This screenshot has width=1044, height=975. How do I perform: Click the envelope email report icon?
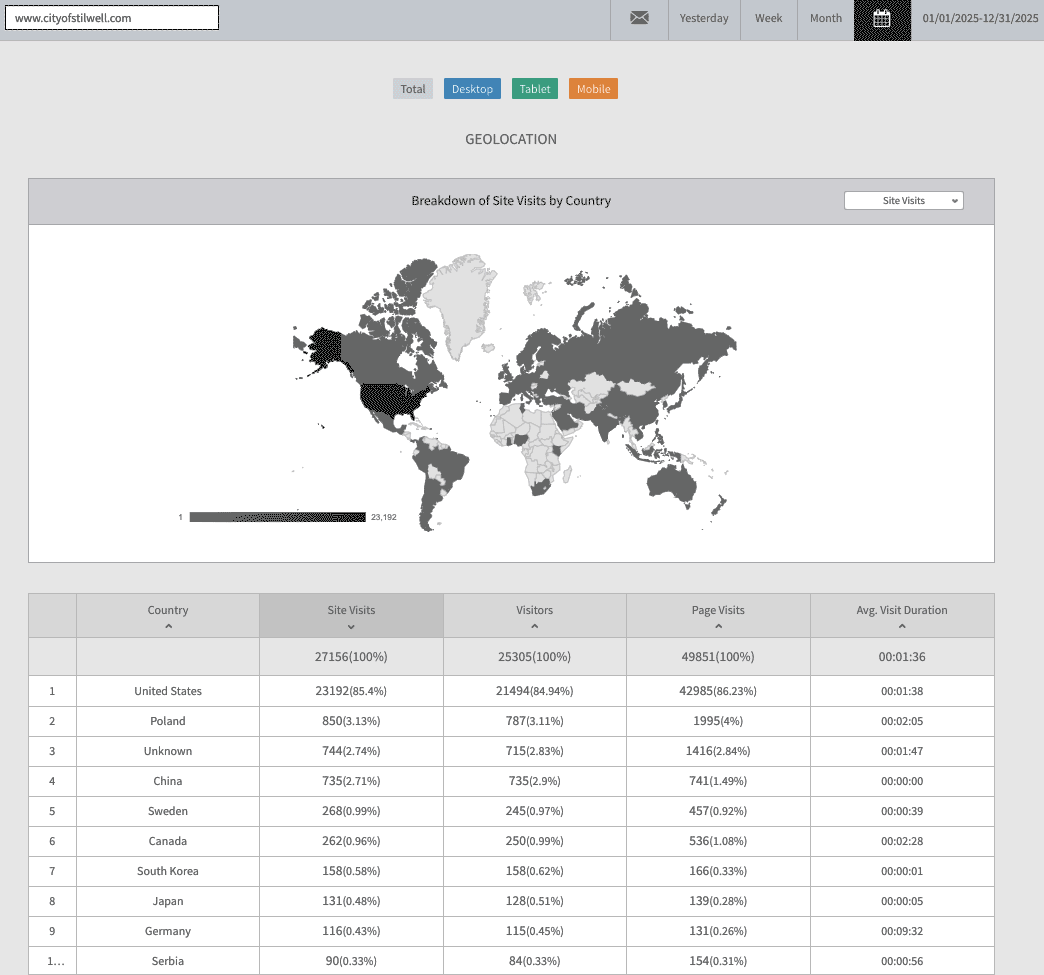[639, 18]
